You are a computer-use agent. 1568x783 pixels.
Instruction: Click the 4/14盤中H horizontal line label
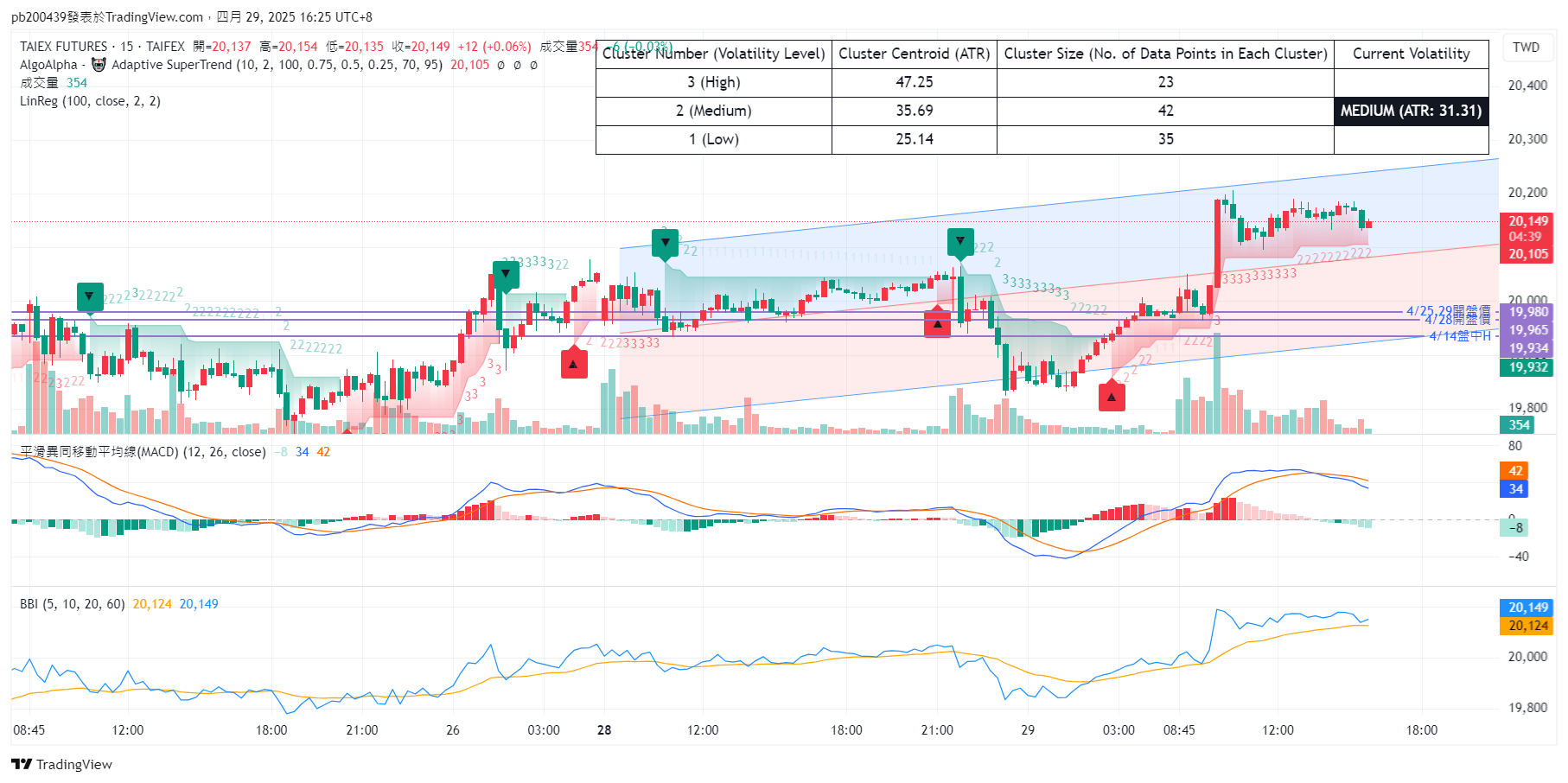click(1460, 336)
